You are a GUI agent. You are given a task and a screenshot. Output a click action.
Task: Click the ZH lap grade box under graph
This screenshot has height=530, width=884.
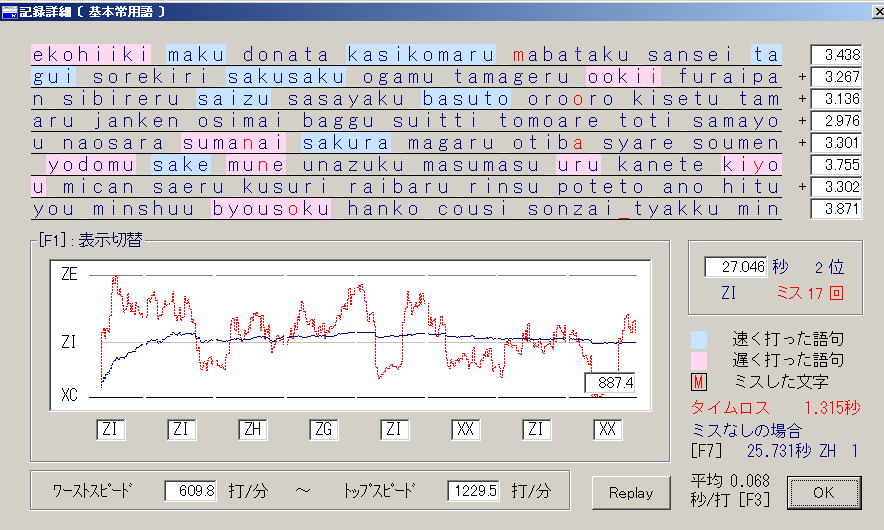tap(253, 430)
